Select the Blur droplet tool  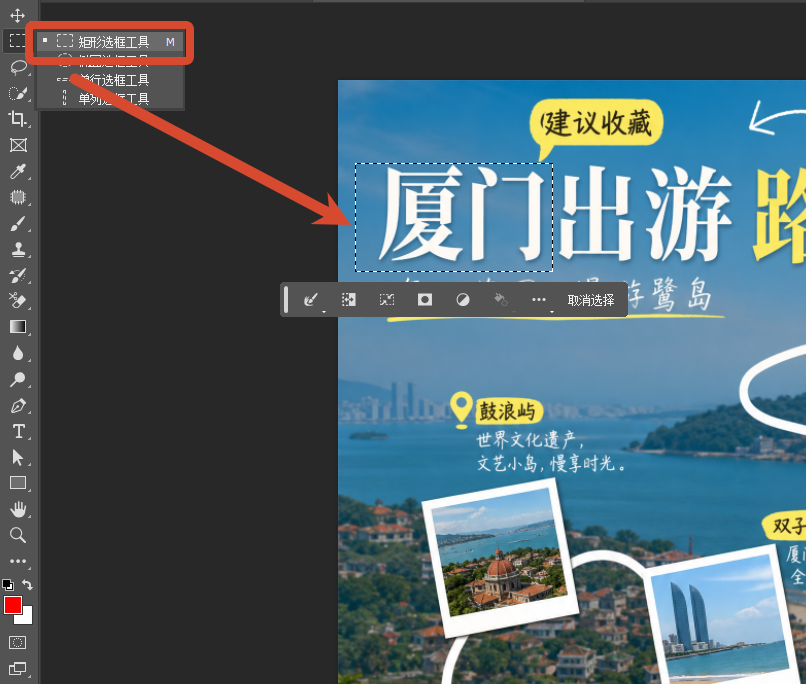18,353
